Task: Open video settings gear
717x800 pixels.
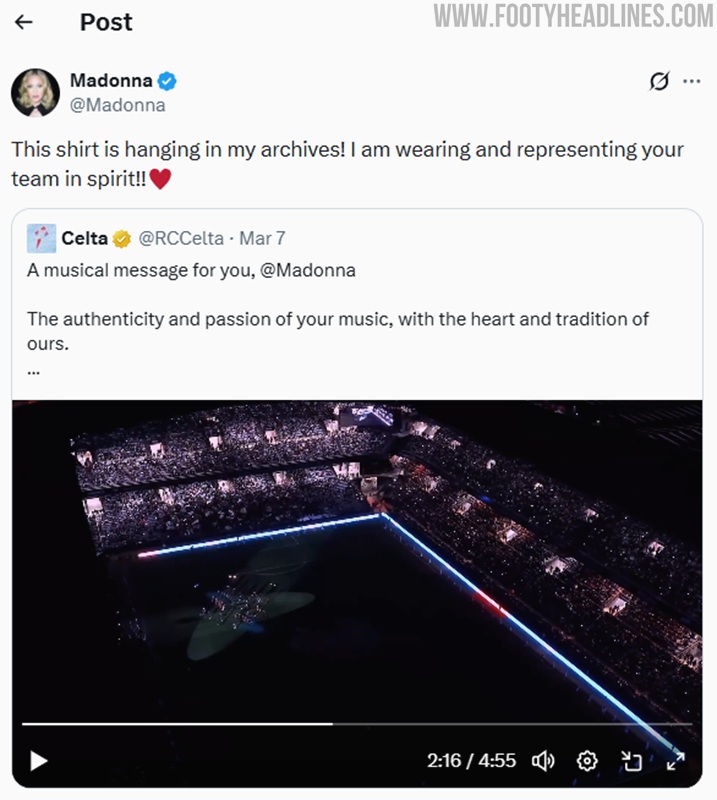Action: click(x=587, y=761)
